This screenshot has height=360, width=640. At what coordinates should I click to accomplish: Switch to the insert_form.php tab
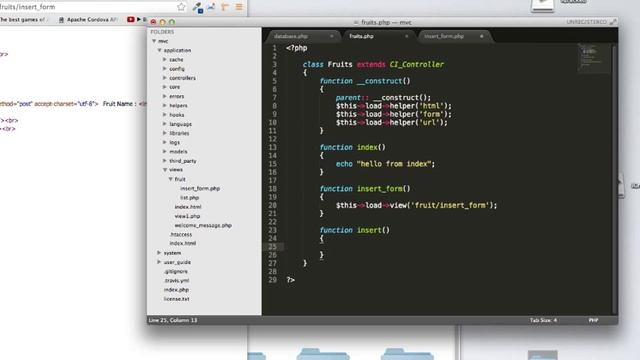(444, 36)
